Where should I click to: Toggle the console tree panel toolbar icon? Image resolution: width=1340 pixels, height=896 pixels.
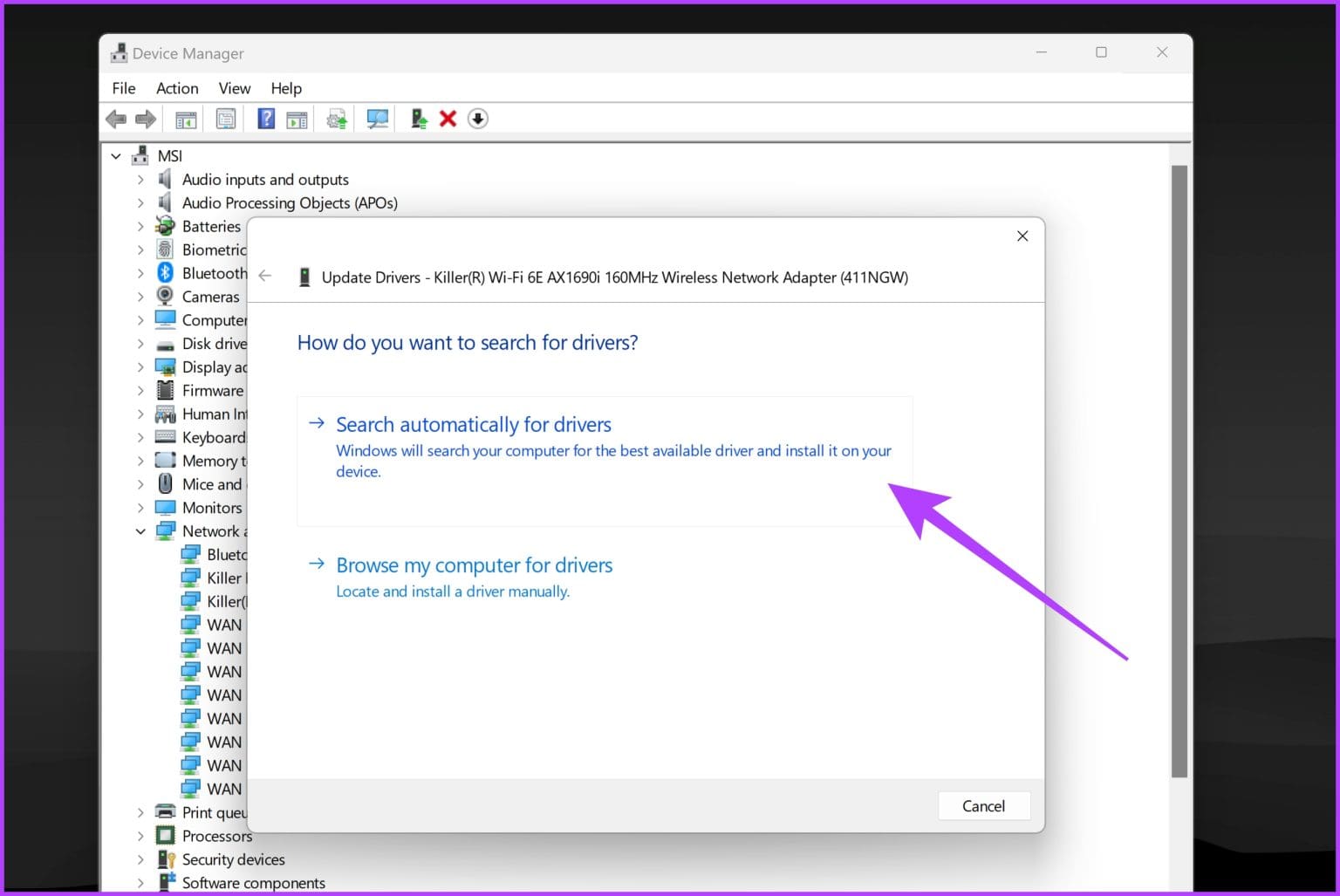tap(185, 119)
